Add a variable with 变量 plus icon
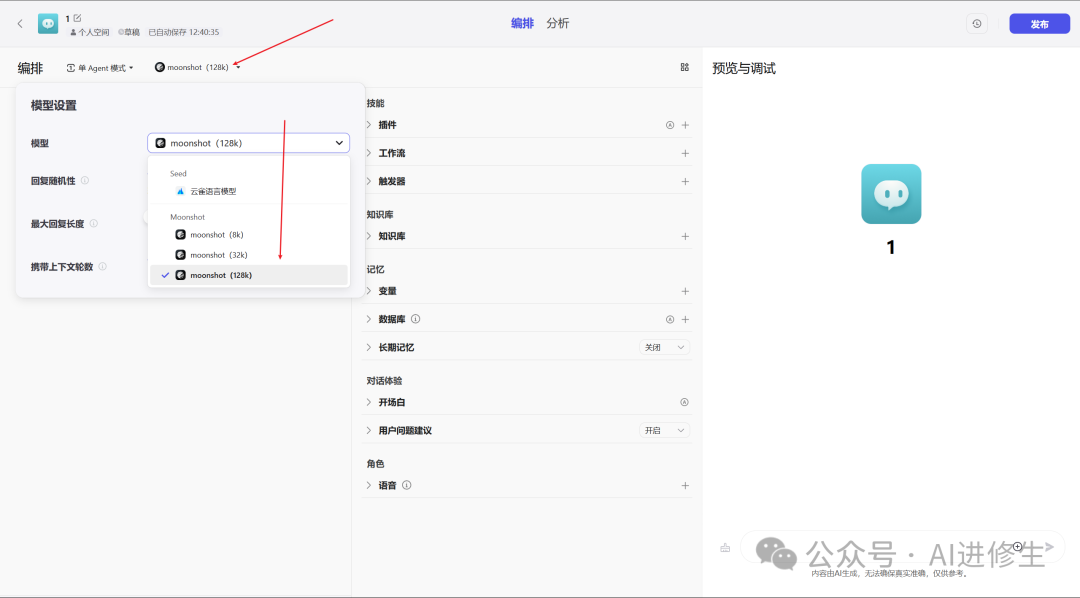 685,291
